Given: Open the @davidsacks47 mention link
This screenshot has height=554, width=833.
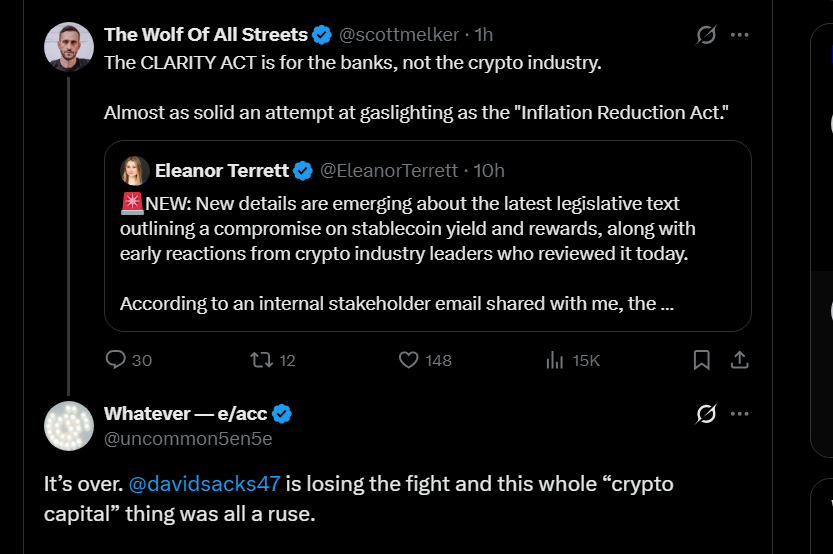Looking at the screenshot, I should pyautogui.click(x=207, y=484).
